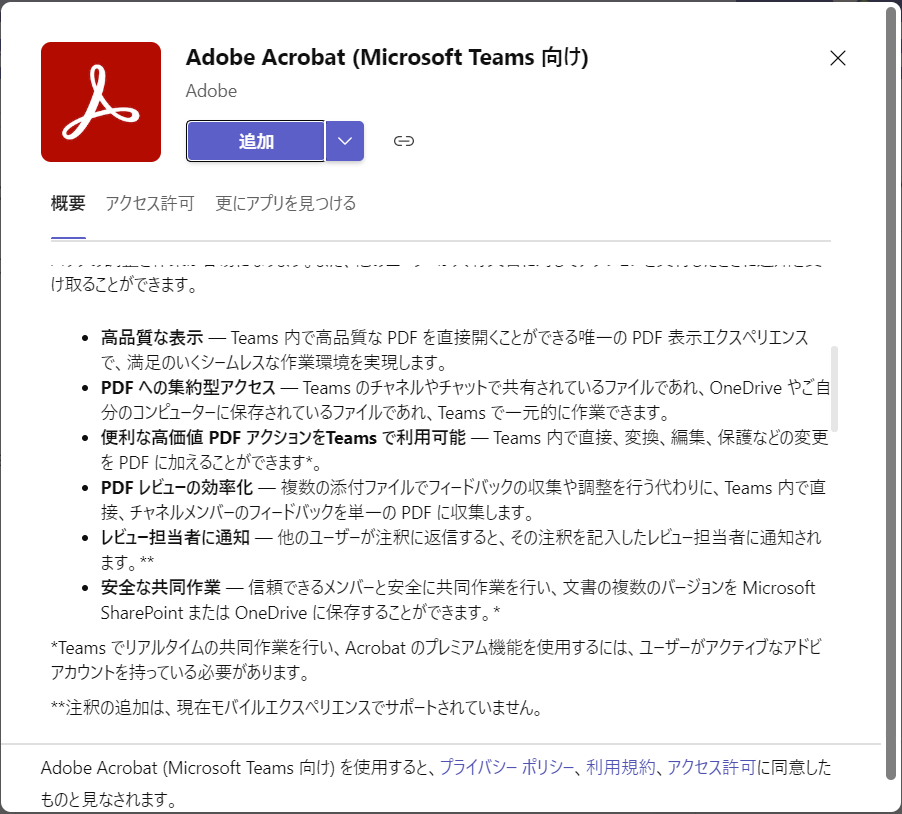Click the 高品質な表示 bullet heading
Image resolution: width=902 pixels, height=814 pixels.
152,338
